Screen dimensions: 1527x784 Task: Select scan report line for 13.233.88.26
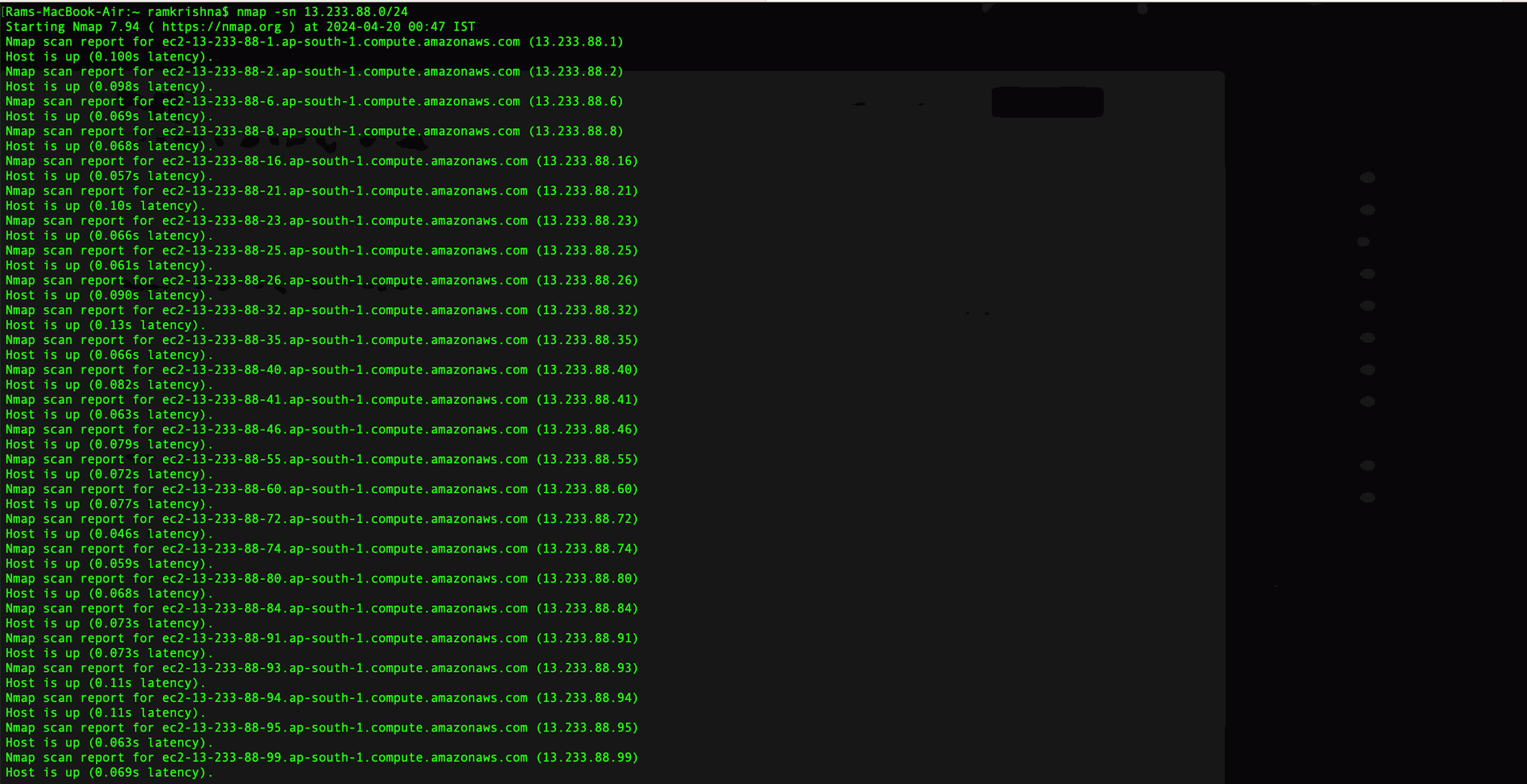click(x=322, y=281)
